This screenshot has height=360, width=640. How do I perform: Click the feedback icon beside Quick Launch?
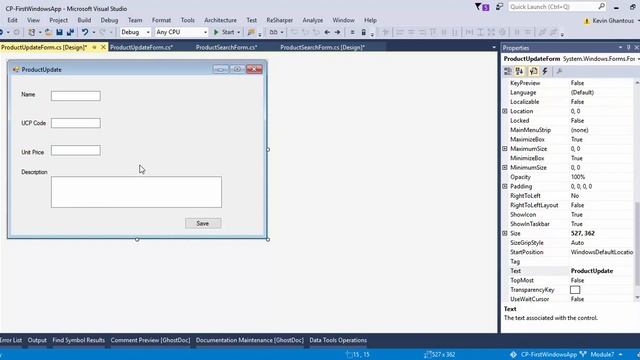click(500, 7)
